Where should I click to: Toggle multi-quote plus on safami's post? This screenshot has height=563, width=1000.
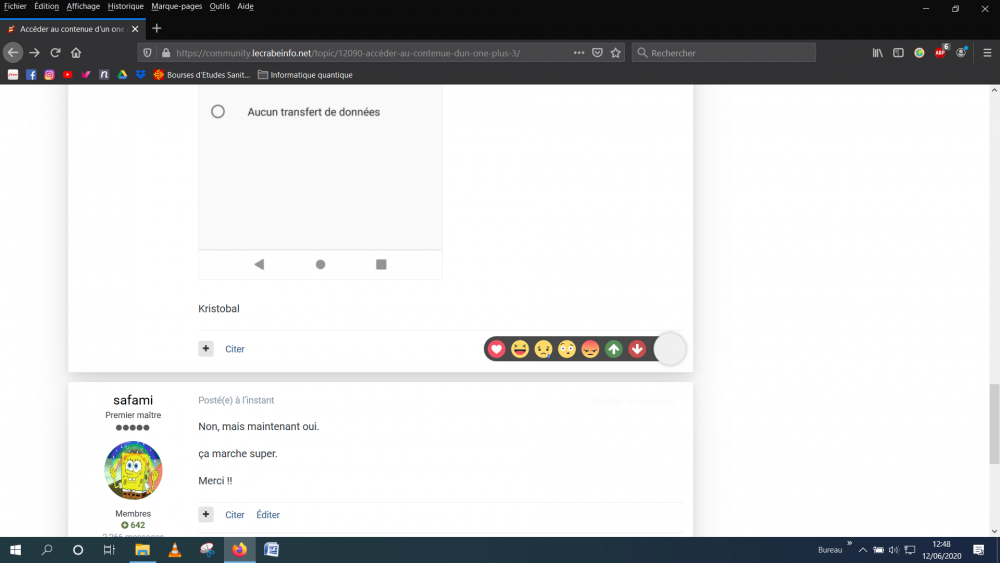pyautogui.click(x=205, y=515)
